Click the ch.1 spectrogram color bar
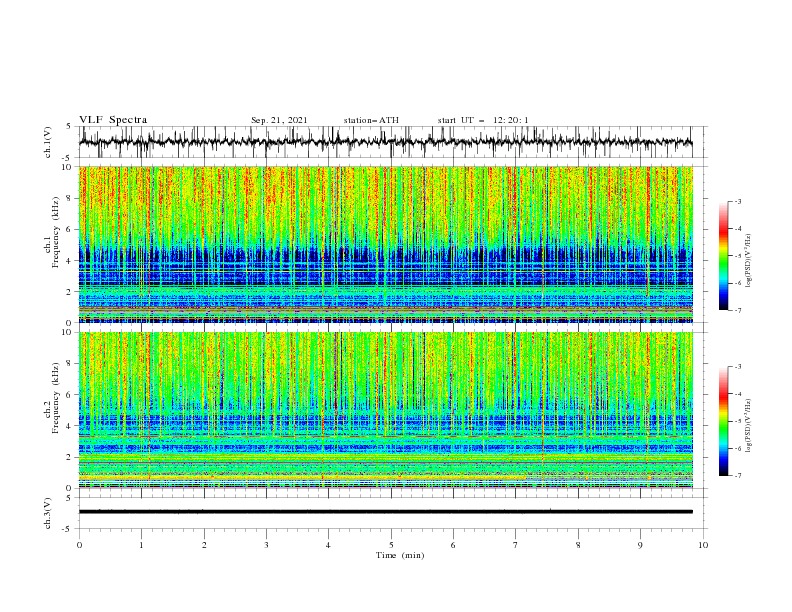This screenshot has height=612, width=792. 724,255
